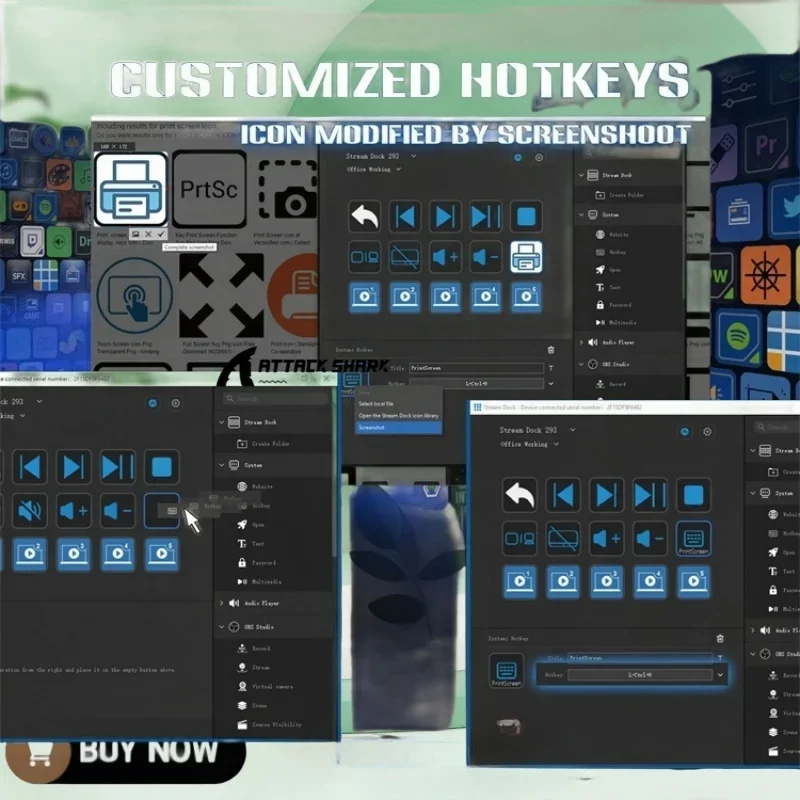
Task: Expand Audio Player group in bottom-left window
Action: 221,603
